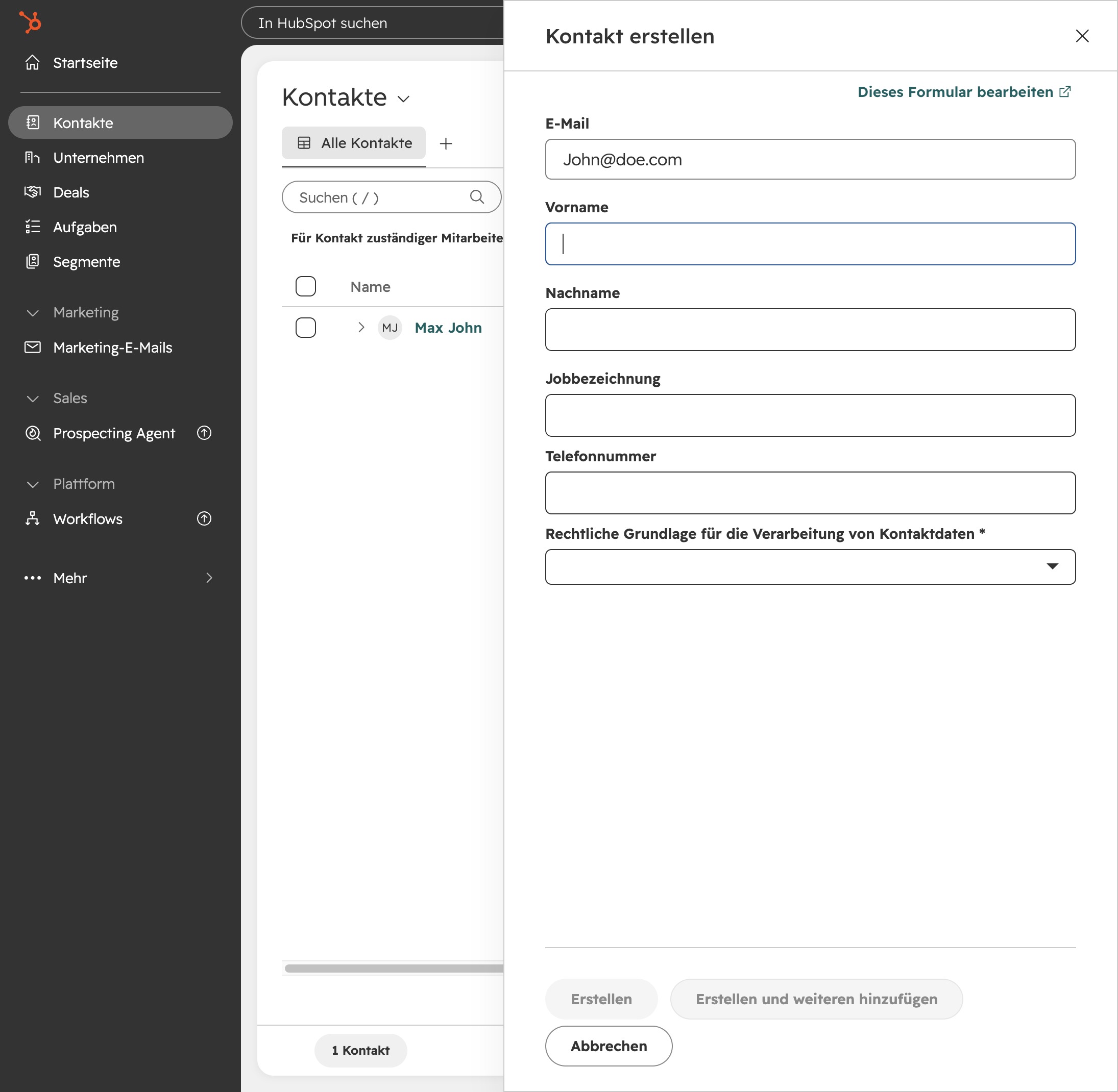Focus the Telefonnummer input field
This screenshot has width=1118, height=1092.
click(810, 492)
